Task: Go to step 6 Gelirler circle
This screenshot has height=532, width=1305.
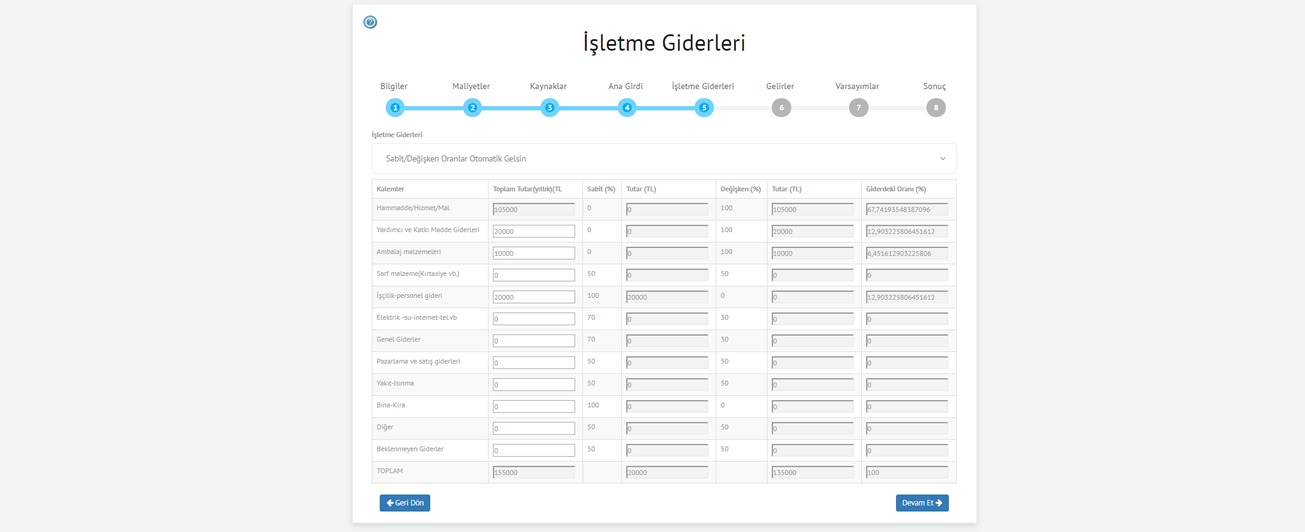Action: tap(781, 108)
